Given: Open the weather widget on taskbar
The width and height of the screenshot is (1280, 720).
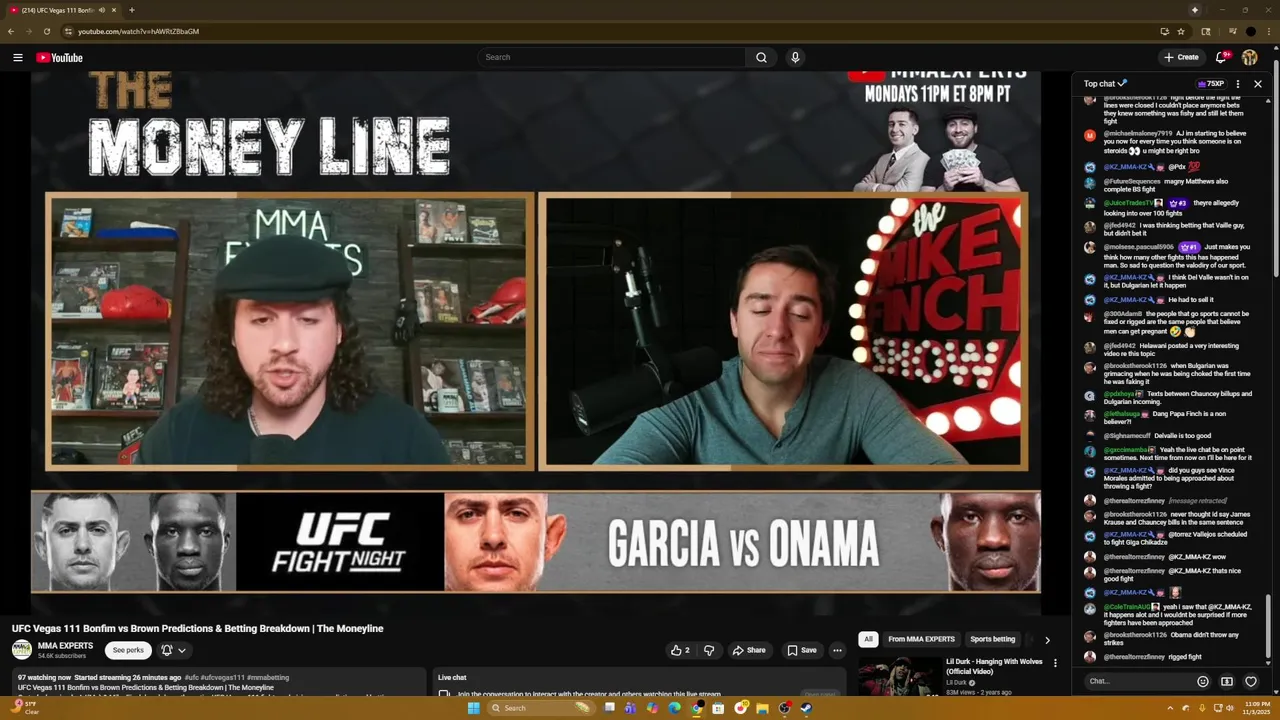Looking at the screenshot, I should pyautogui.click(x=27, y=707).
